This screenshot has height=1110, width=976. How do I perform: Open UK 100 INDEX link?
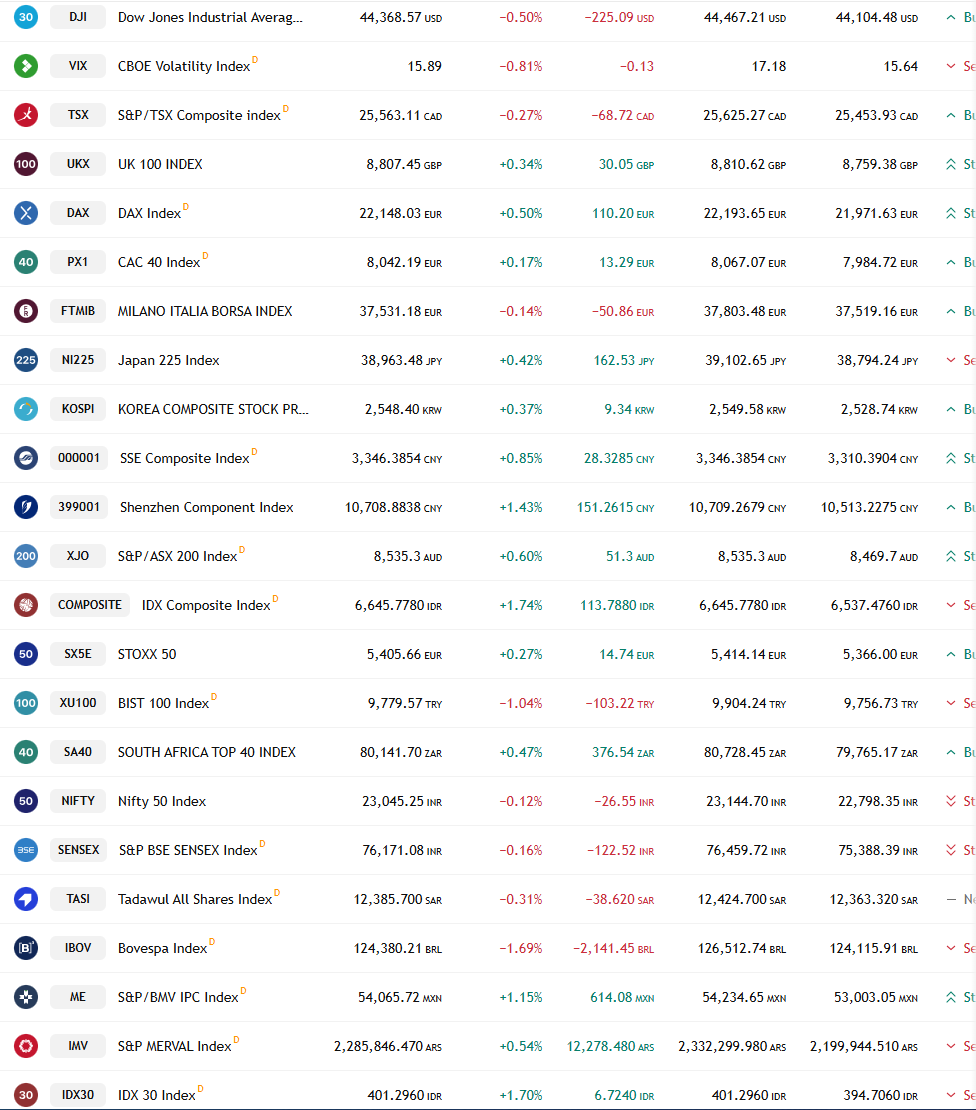(x=160, y=164)
